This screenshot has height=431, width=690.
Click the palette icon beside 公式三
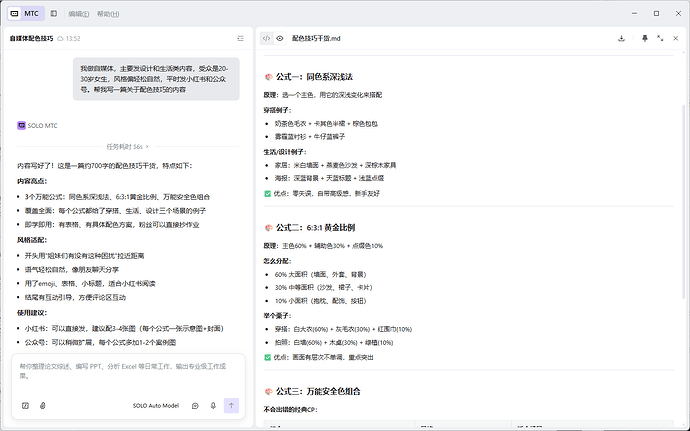(268, 391)
